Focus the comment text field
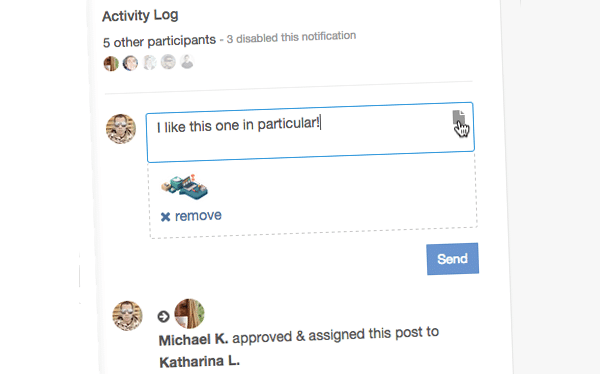Image resolution: width=600 pixels, height=374 pixels. tap(310, 132)
